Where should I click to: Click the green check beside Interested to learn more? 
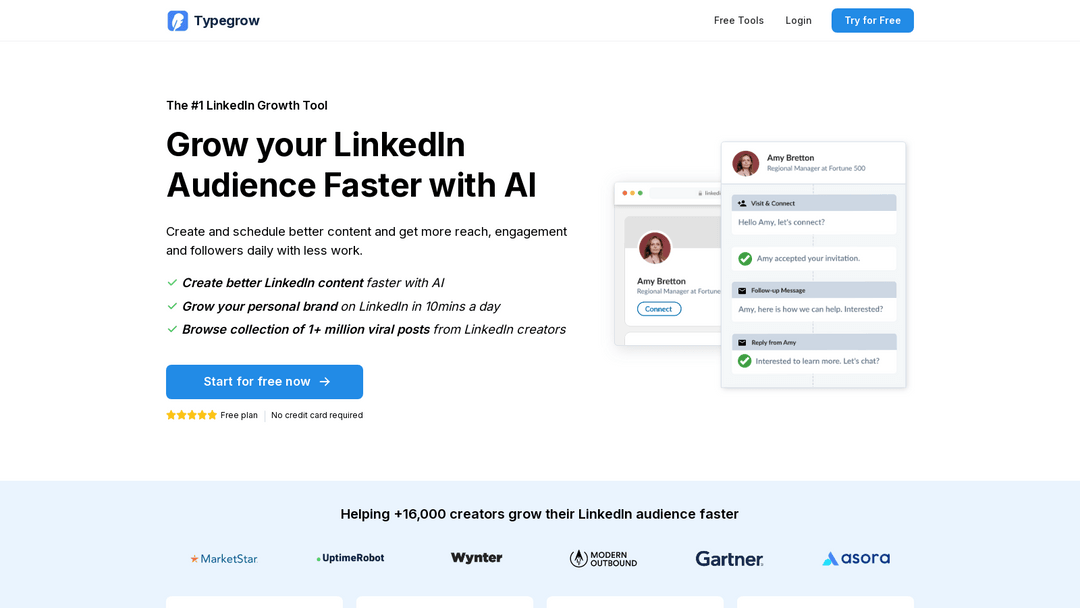coord(745,361)
